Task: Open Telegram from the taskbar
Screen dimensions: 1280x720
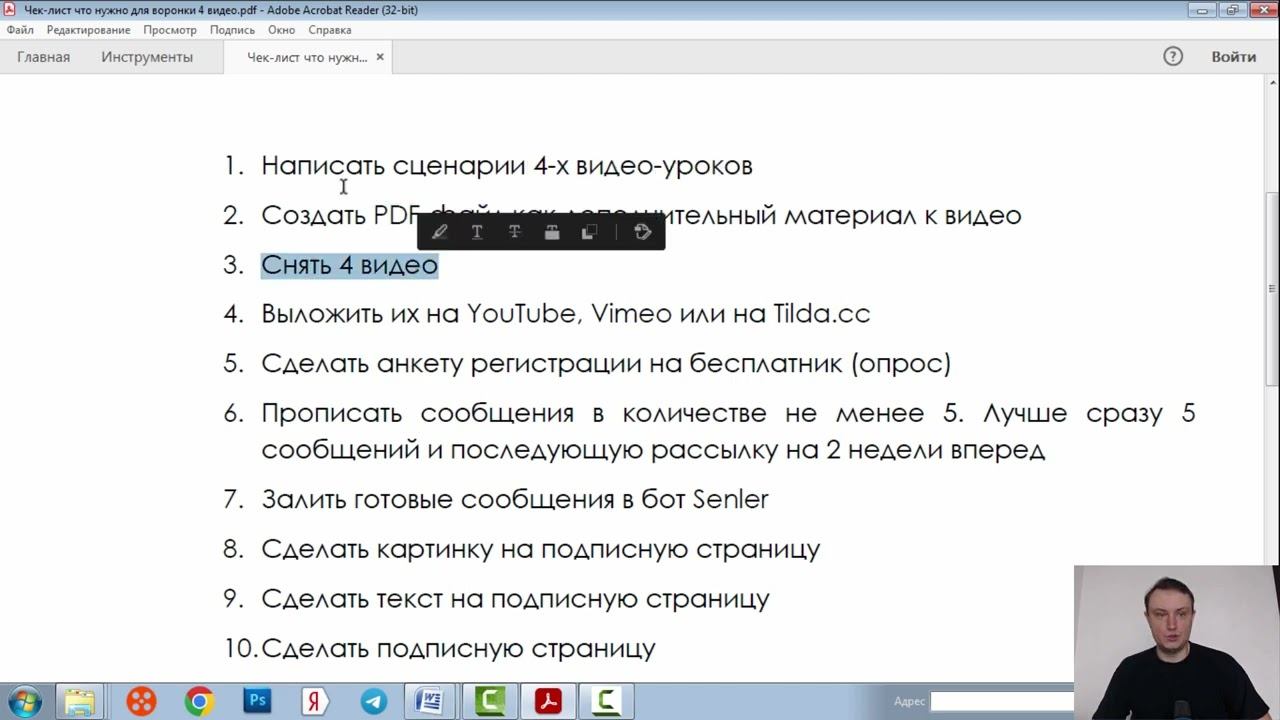Action: (374, 701)
